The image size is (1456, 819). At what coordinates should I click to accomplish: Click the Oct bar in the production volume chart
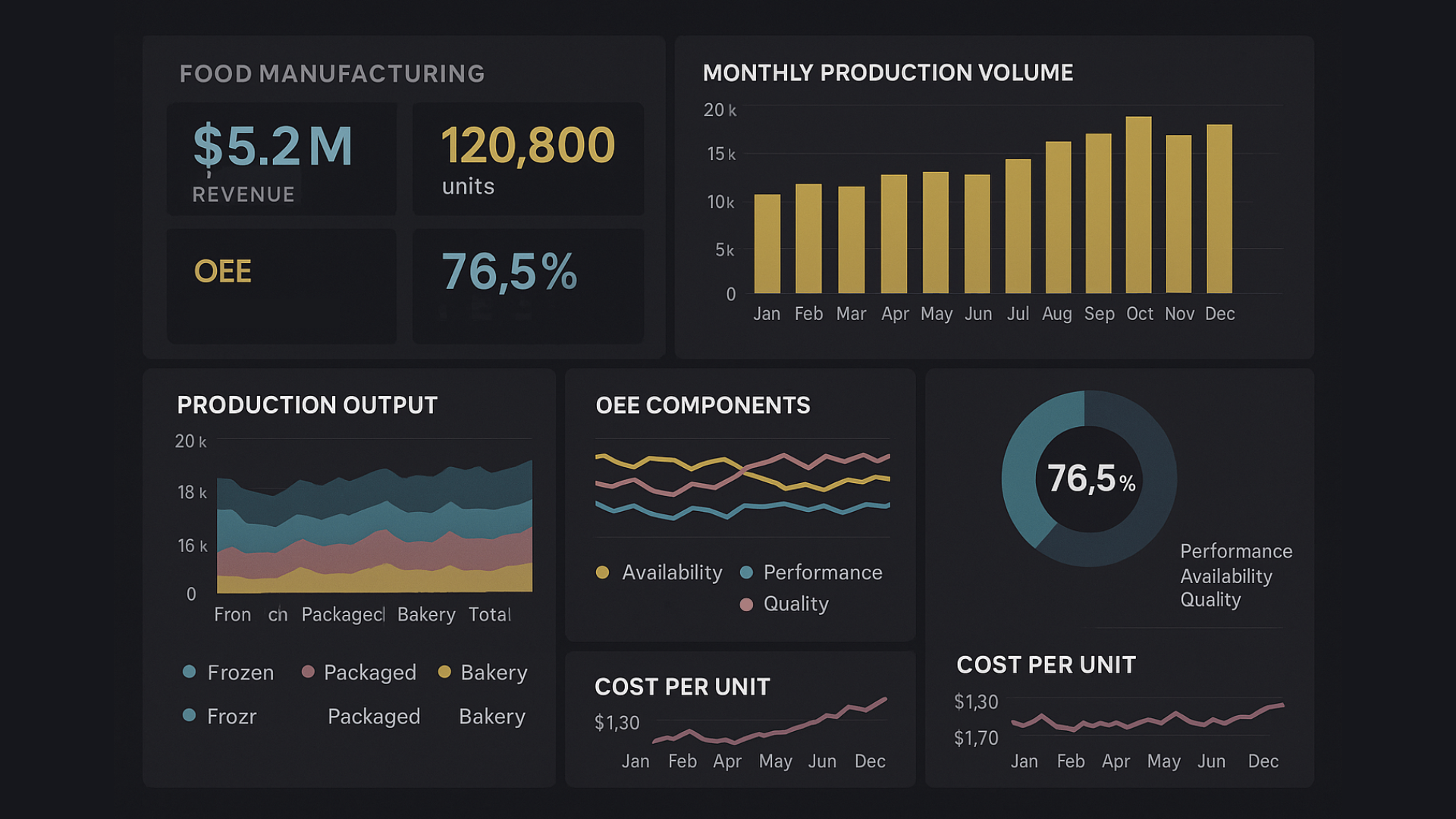point(1138,205)
